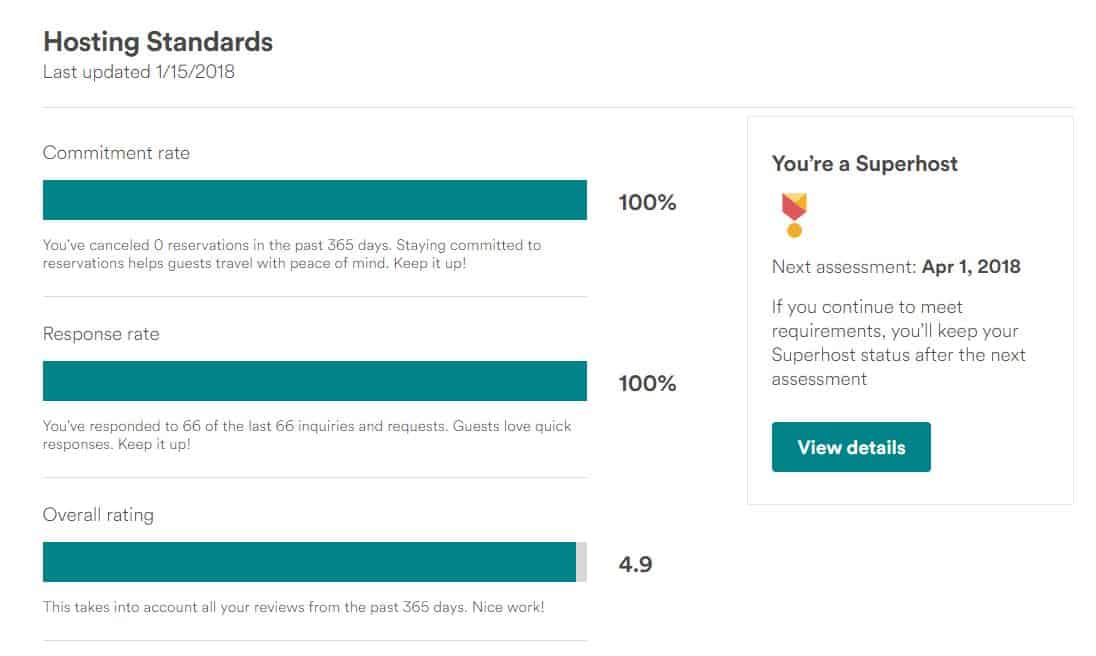The width and height of the screenshot is (1096, 656).
Task: Click the responded to 66 inquiries description
Action: [x=307, y=435]
